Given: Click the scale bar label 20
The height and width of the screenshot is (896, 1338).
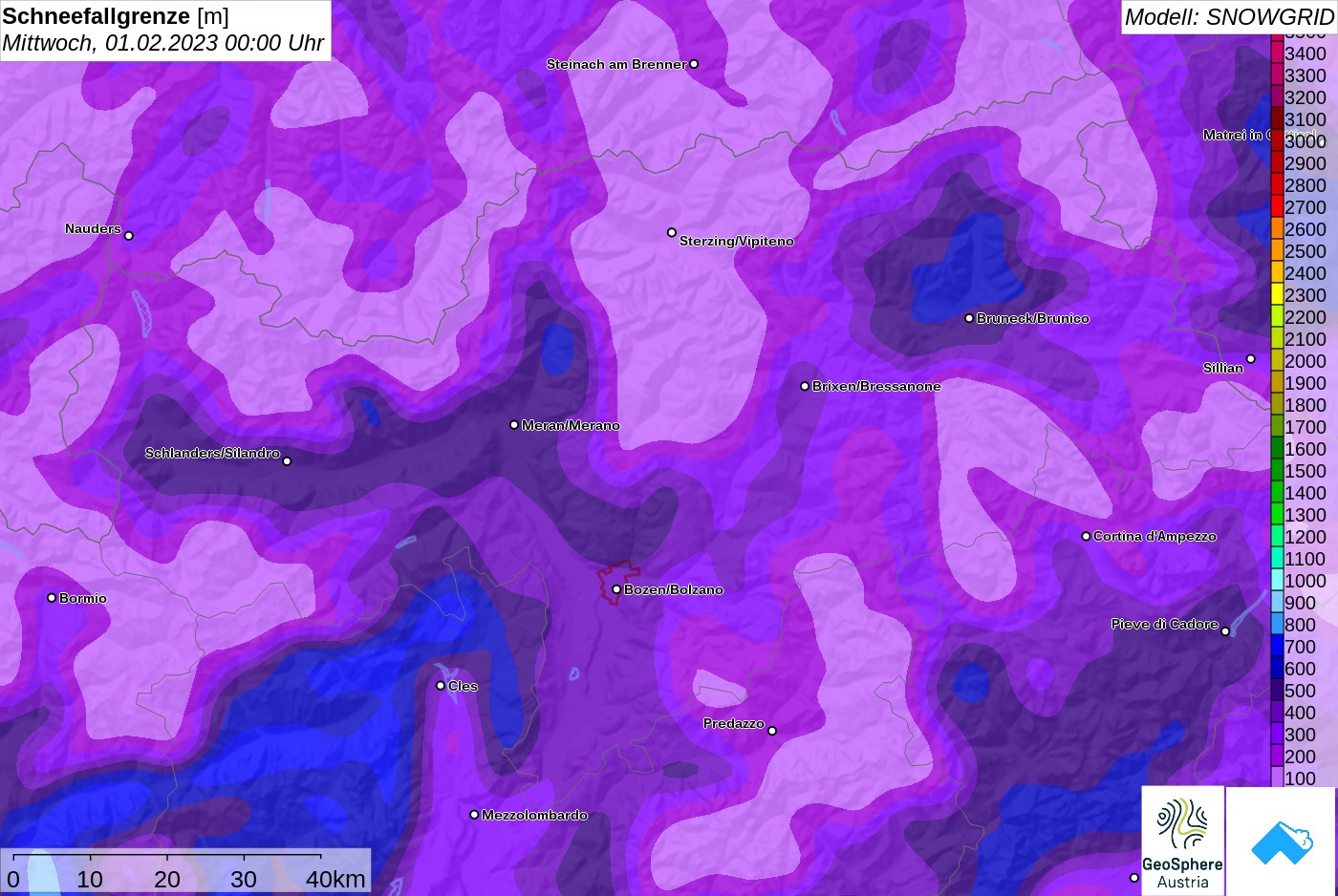Looking at the screenshot, I should pos(167,879).
